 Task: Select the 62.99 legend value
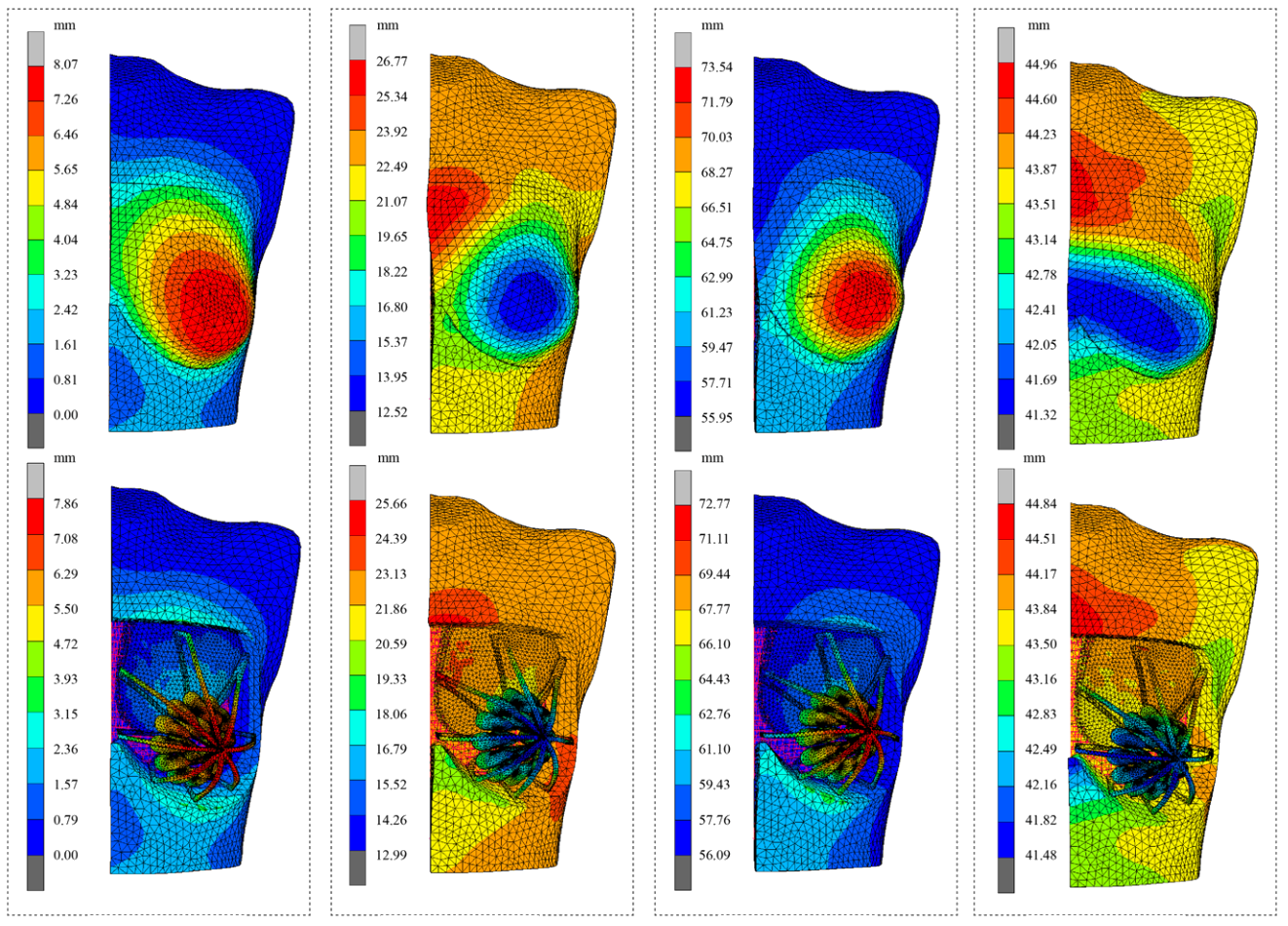717,278
